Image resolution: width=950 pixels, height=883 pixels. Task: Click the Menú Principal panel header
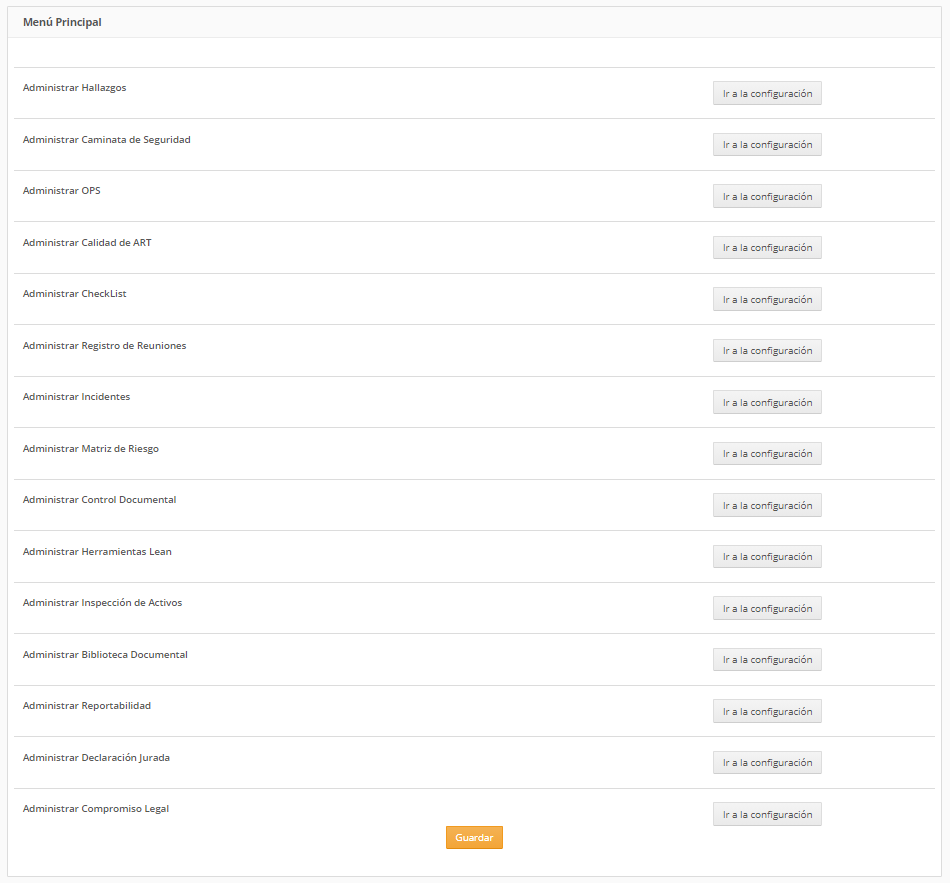pos(62,22)
